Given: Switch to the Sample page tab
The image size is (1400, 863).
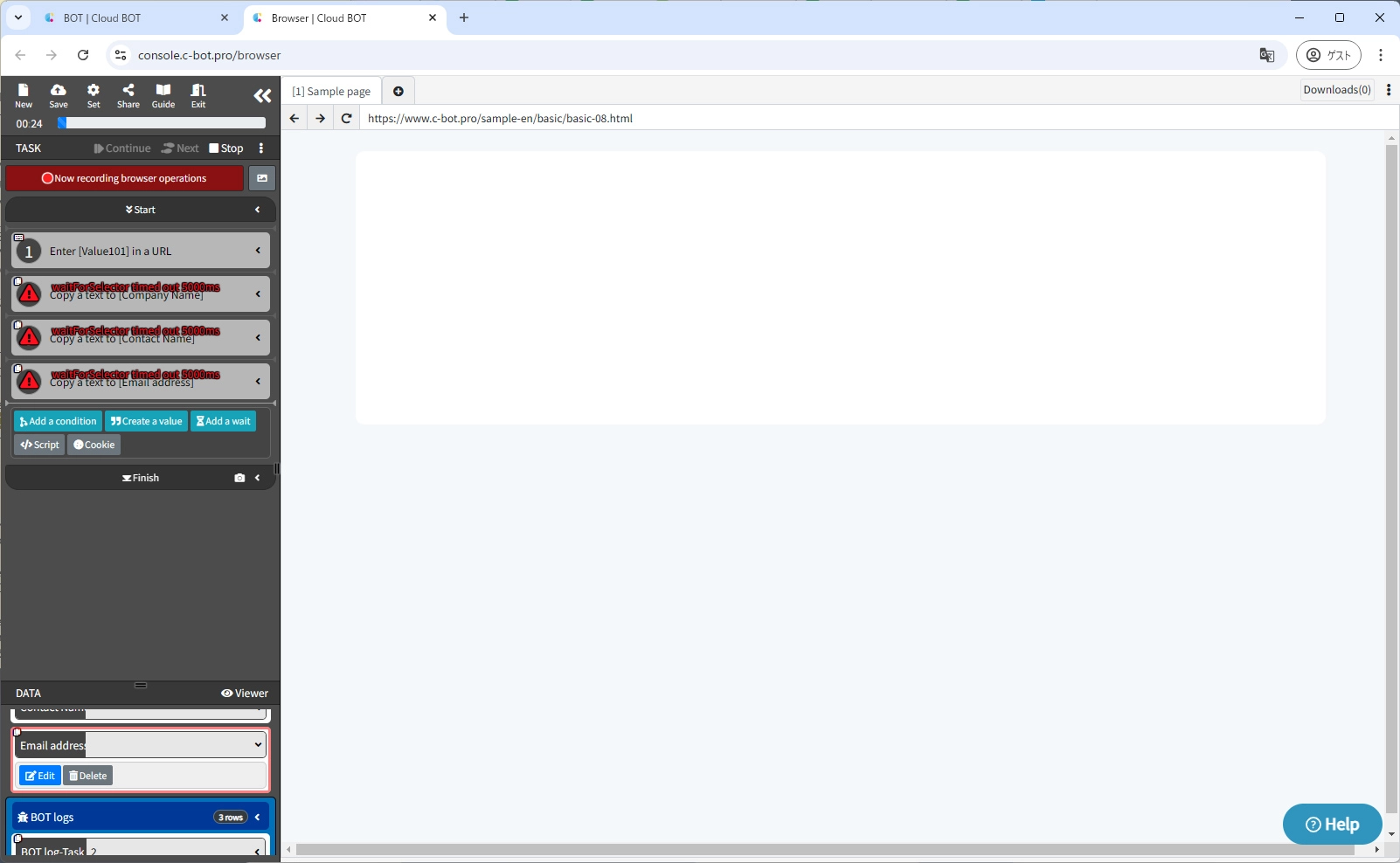Looking at the screenshot, I should (x=331, y=91).
